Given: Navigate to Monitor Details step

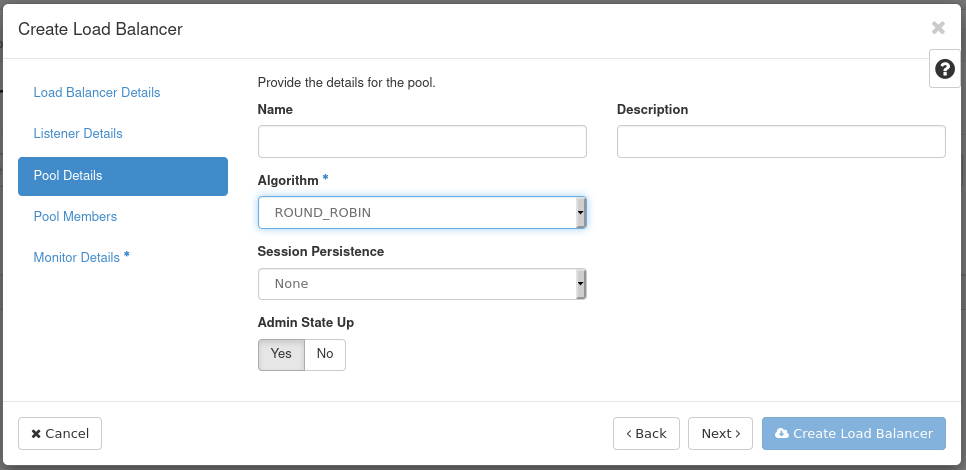Looking at the screenshot, I should click(x=77, y=258).
